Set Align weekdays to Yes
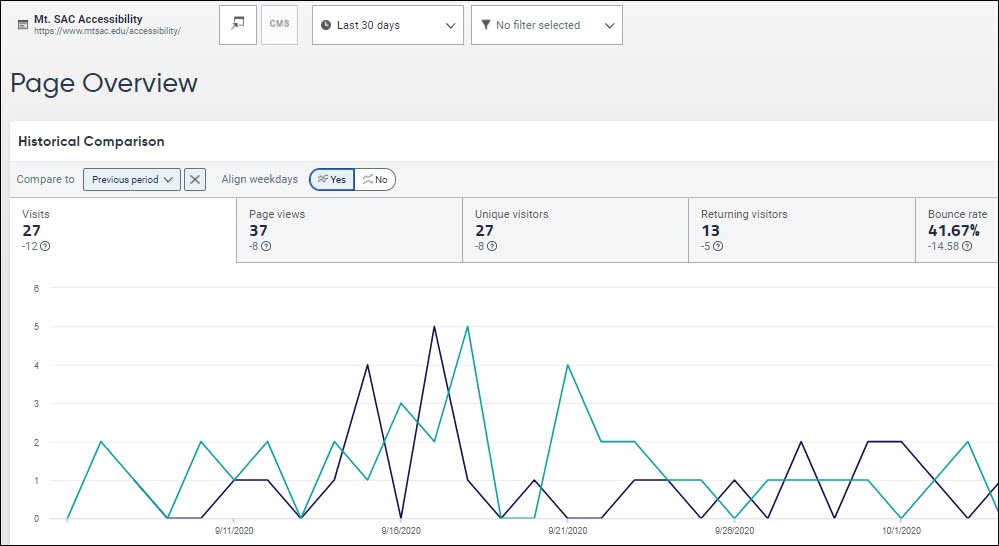Viewport: 999px width, 546px height. 332,180
